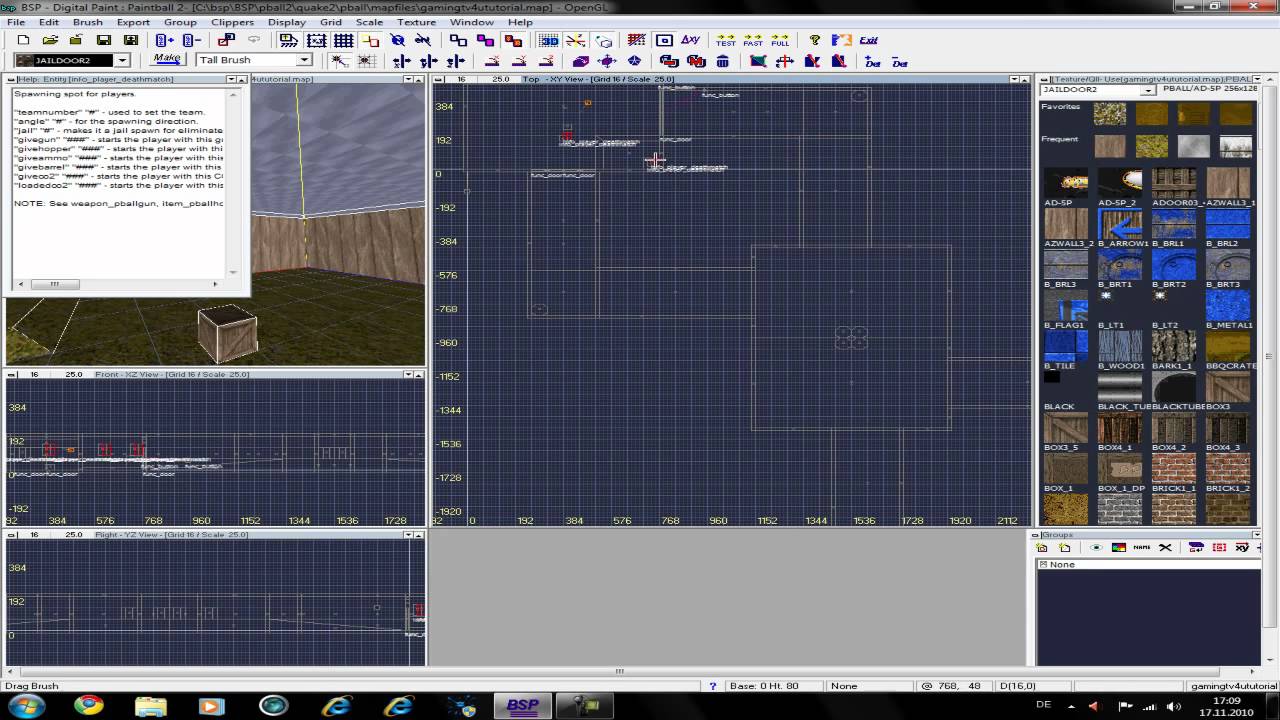Viewport: 1280px width, 720px height.
Task: Open Chrome from the Windows taskbar
Action: [x=87, y=706]
